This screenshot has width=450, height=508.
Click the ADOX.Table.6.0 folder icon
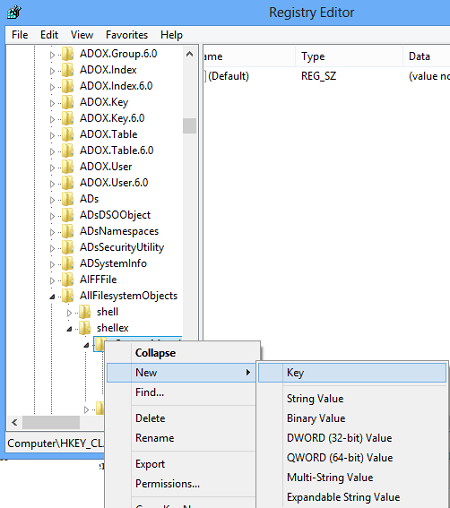(x=68, y=150)
